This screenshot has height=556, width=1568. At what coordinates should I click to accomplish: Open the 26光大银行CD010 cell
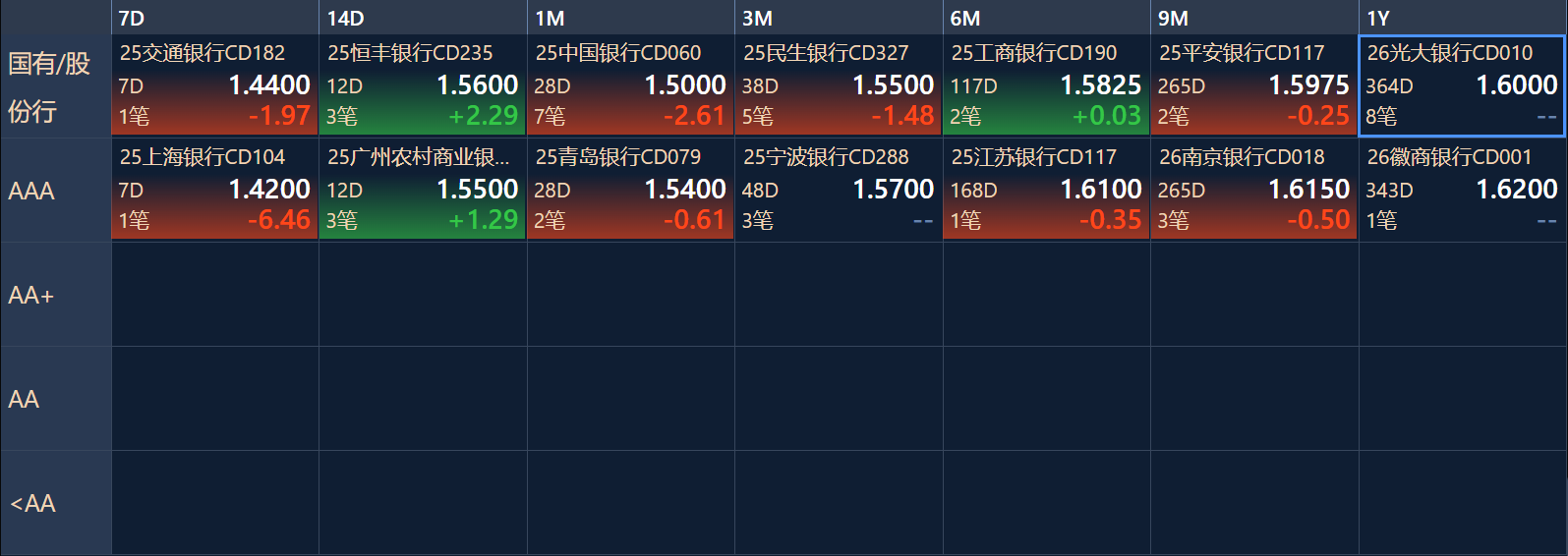click(x=1463, y=85)
